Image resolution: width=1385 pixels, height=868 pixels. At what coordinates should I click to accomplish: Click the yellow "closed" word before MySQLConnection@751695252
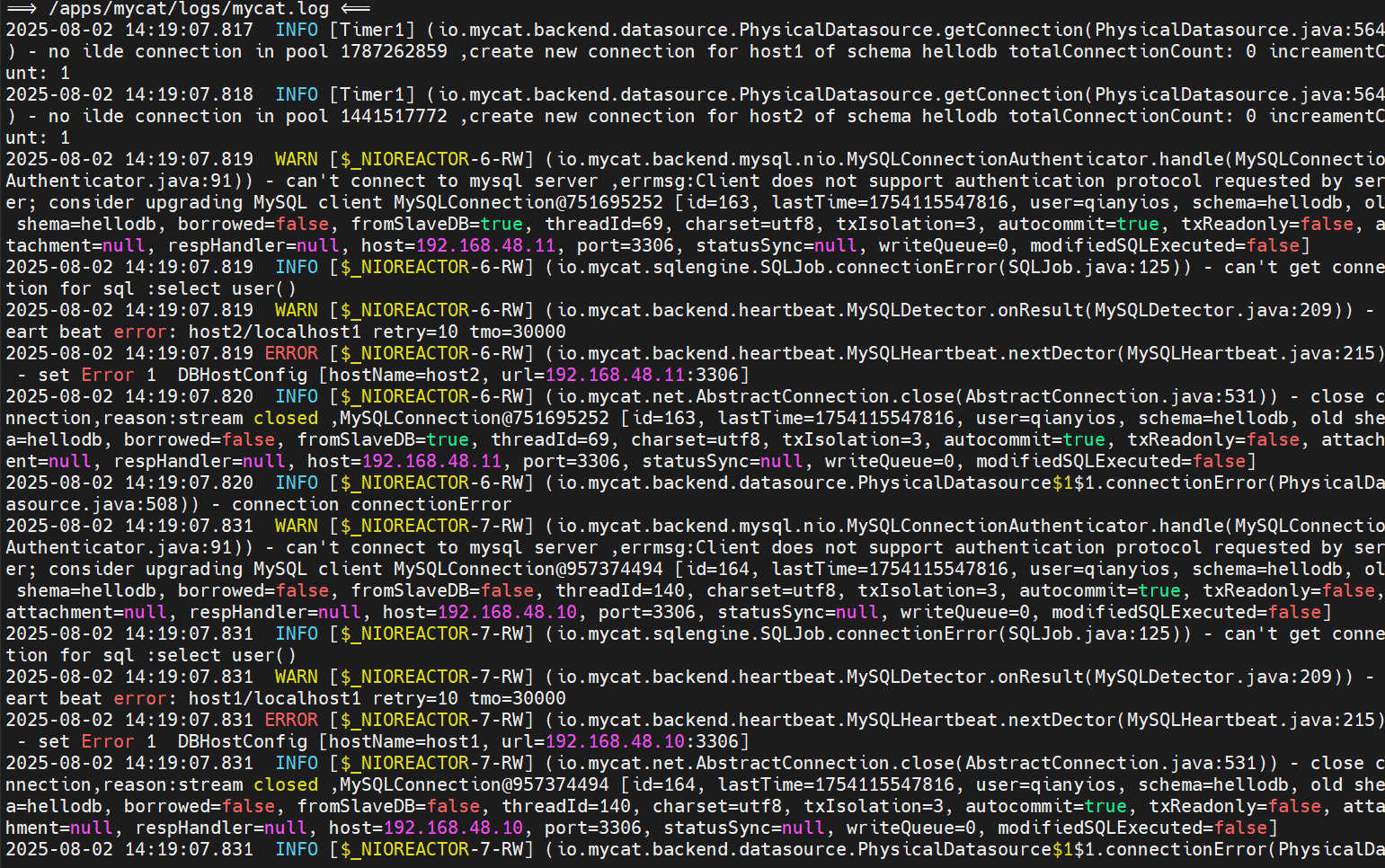[x=286, y=418]
